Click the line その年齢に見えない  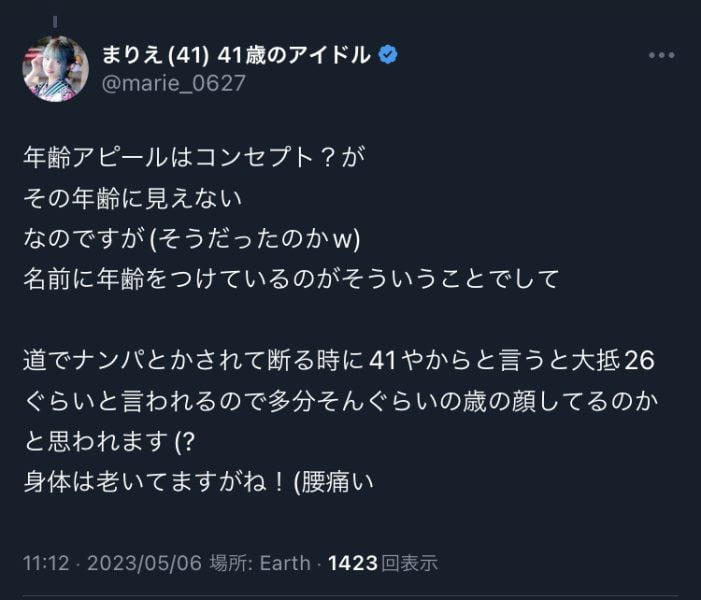click(132, 197)
